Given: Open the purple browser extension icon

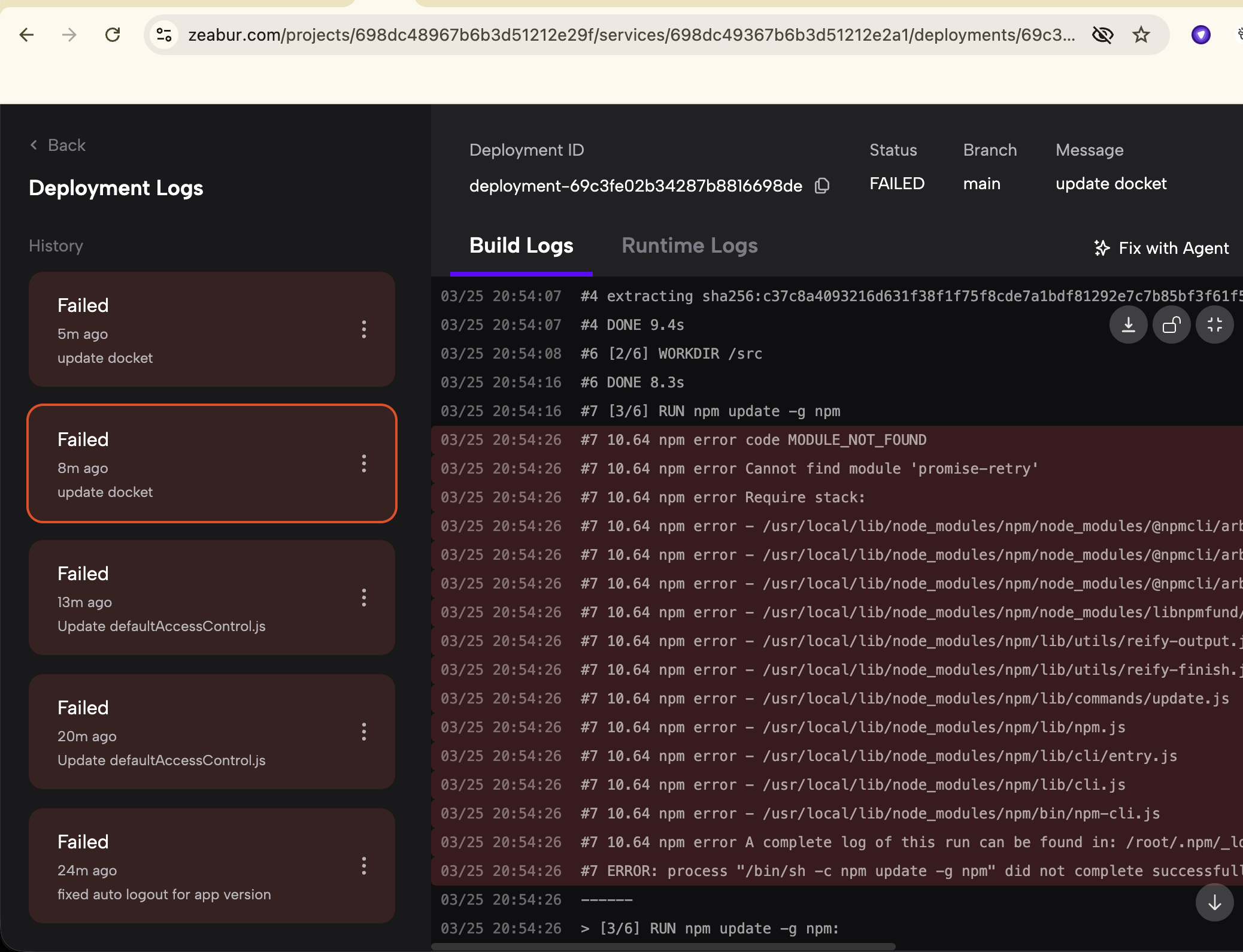Looking at the screenshot, I should (x=1200, y=35).
